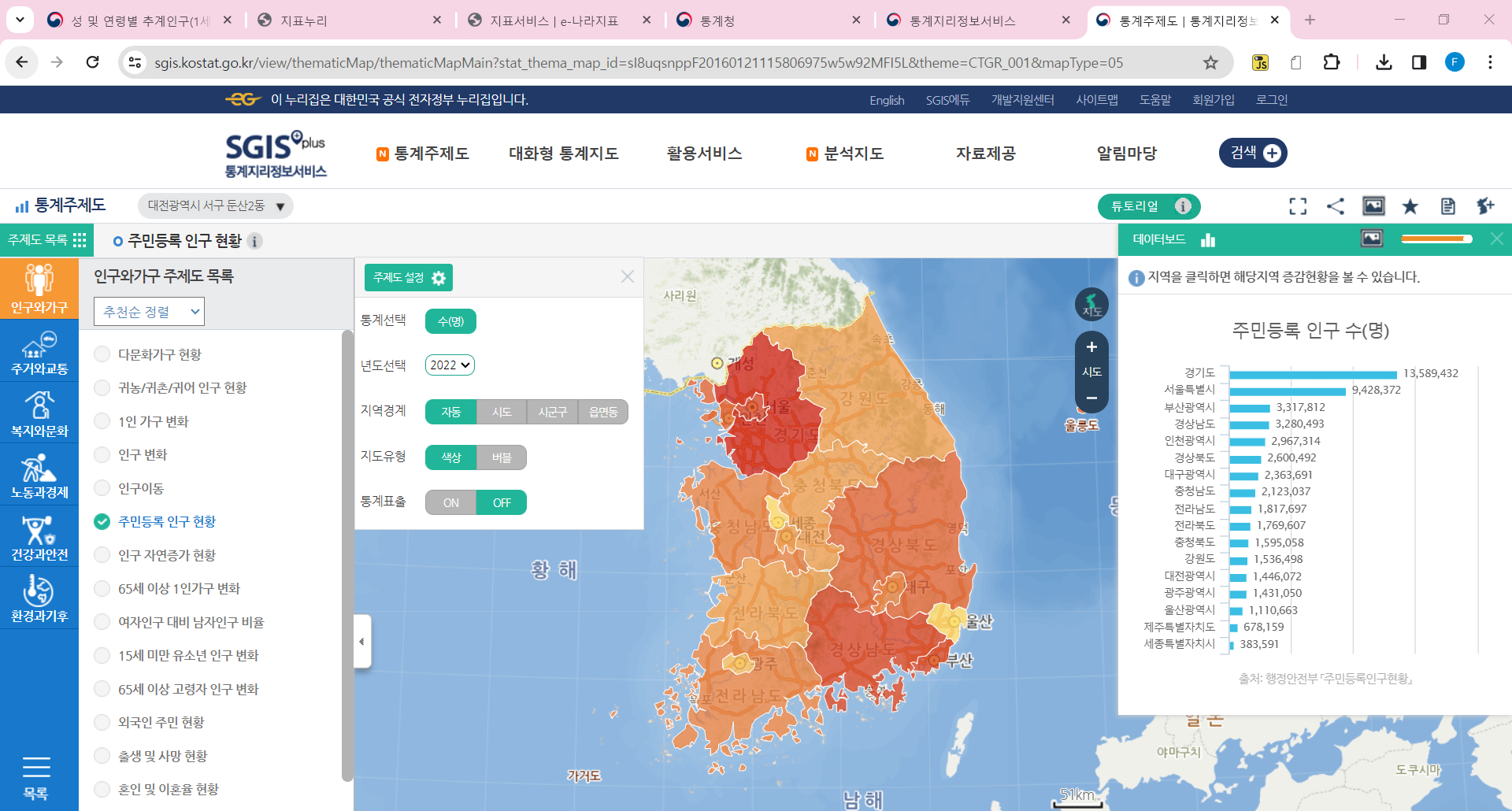Open the 데이터보드 chart icon
Image resolution: width=1512 pixels, height=811 pixels.
(1208, 239)
